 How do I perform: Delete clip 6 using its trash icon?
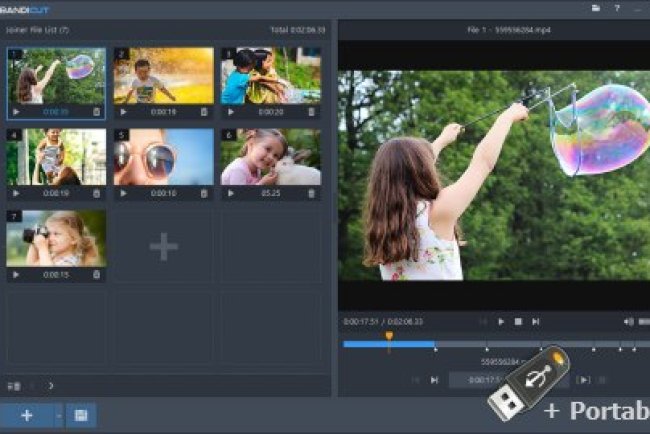(x=311, y=193)
